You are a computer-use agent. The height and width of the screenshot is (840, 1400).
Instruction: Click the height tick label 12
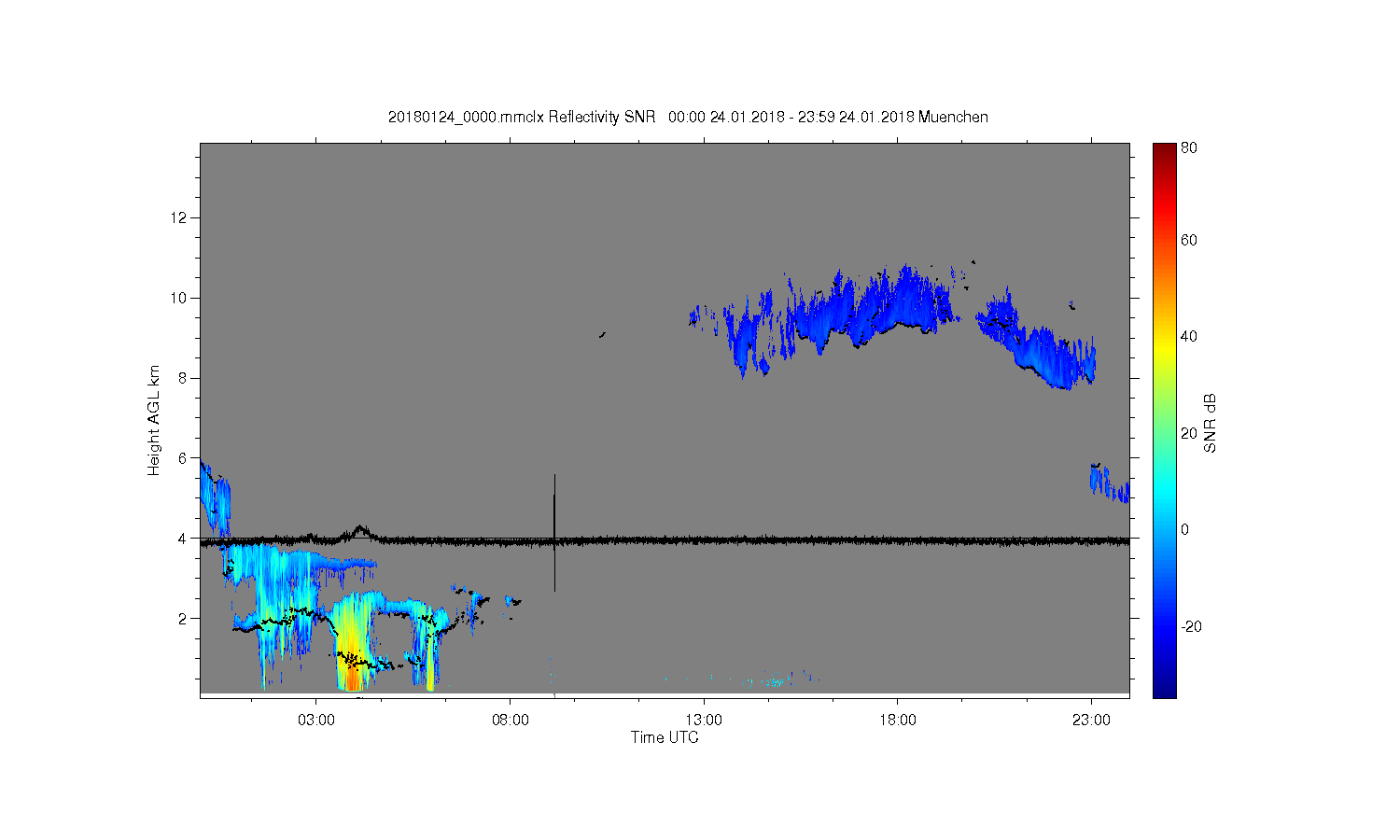(x=179, y=217)
